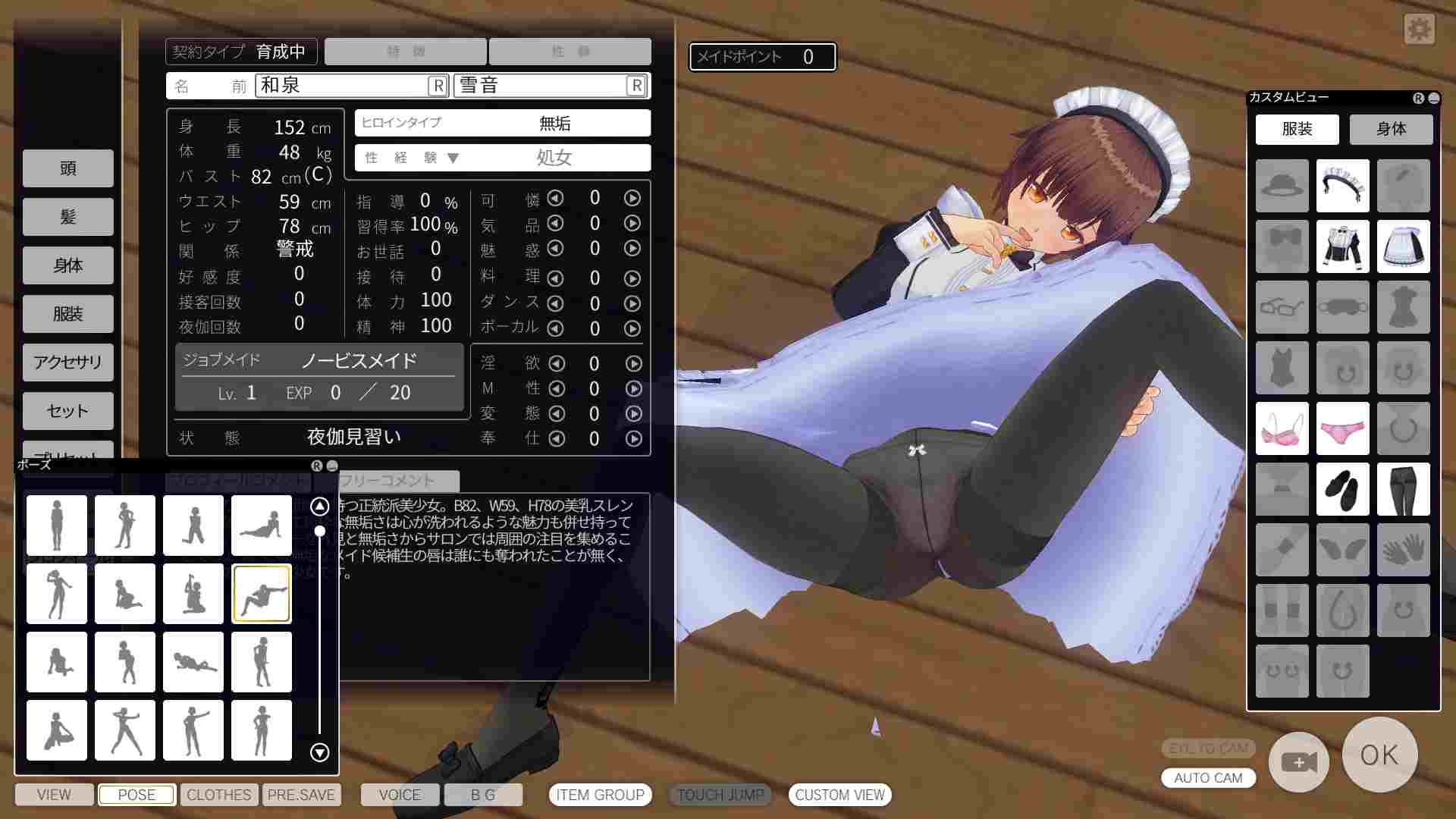Toggle the POSE button
This screenshot has height=819, width=1456.
tap(136, 795)
